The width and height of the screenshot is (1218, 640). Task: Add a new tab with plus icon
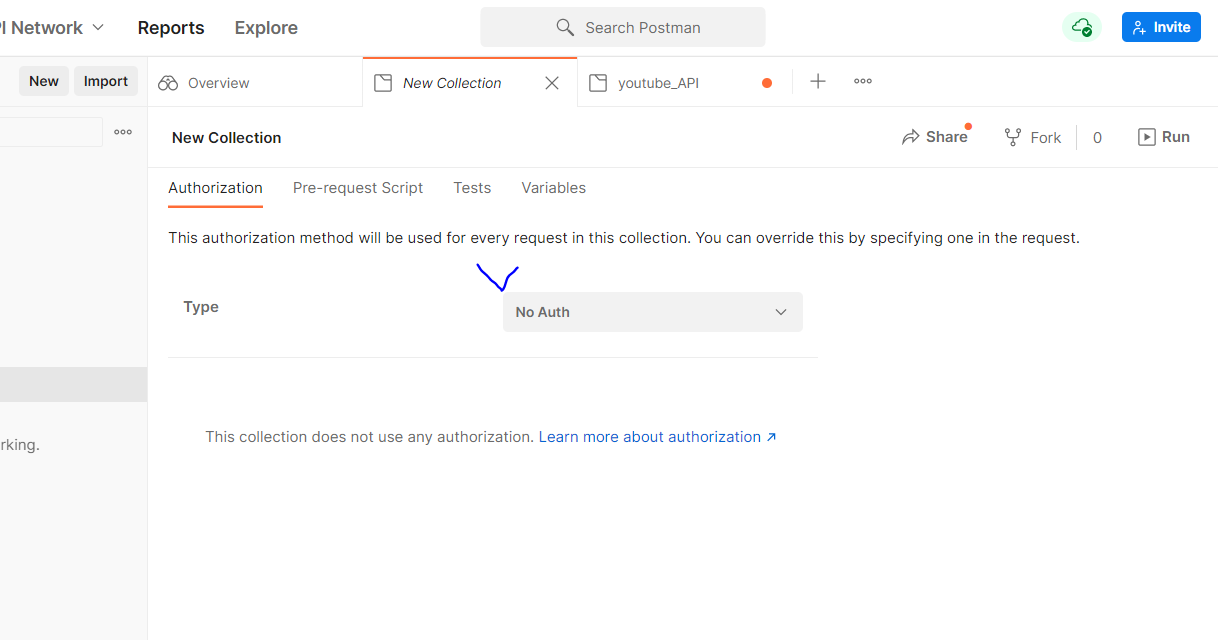pyautogui.click(x=818, y=82)
